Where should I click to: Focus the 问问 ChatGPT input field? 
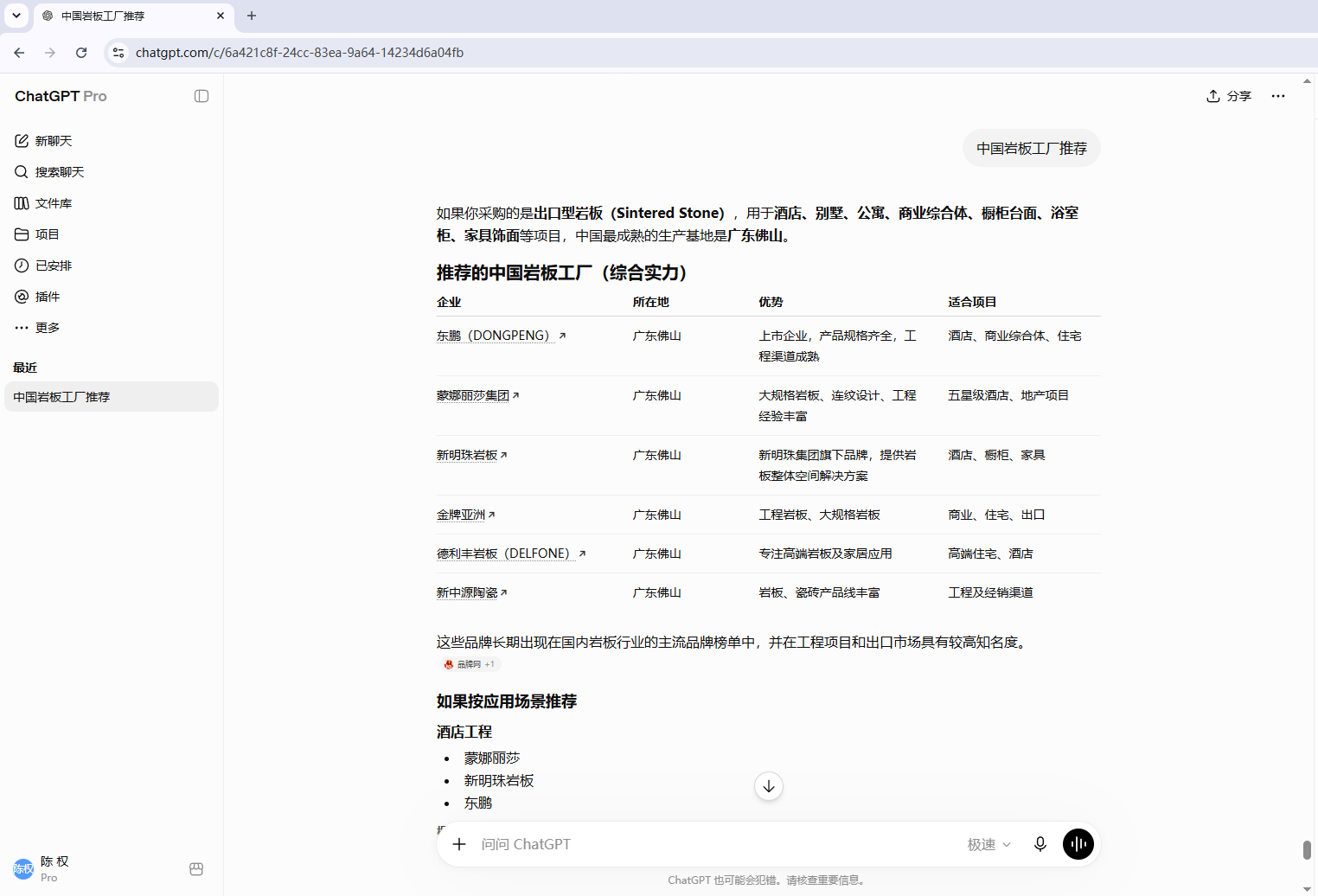pyautogui.click(x=718, y=844)
